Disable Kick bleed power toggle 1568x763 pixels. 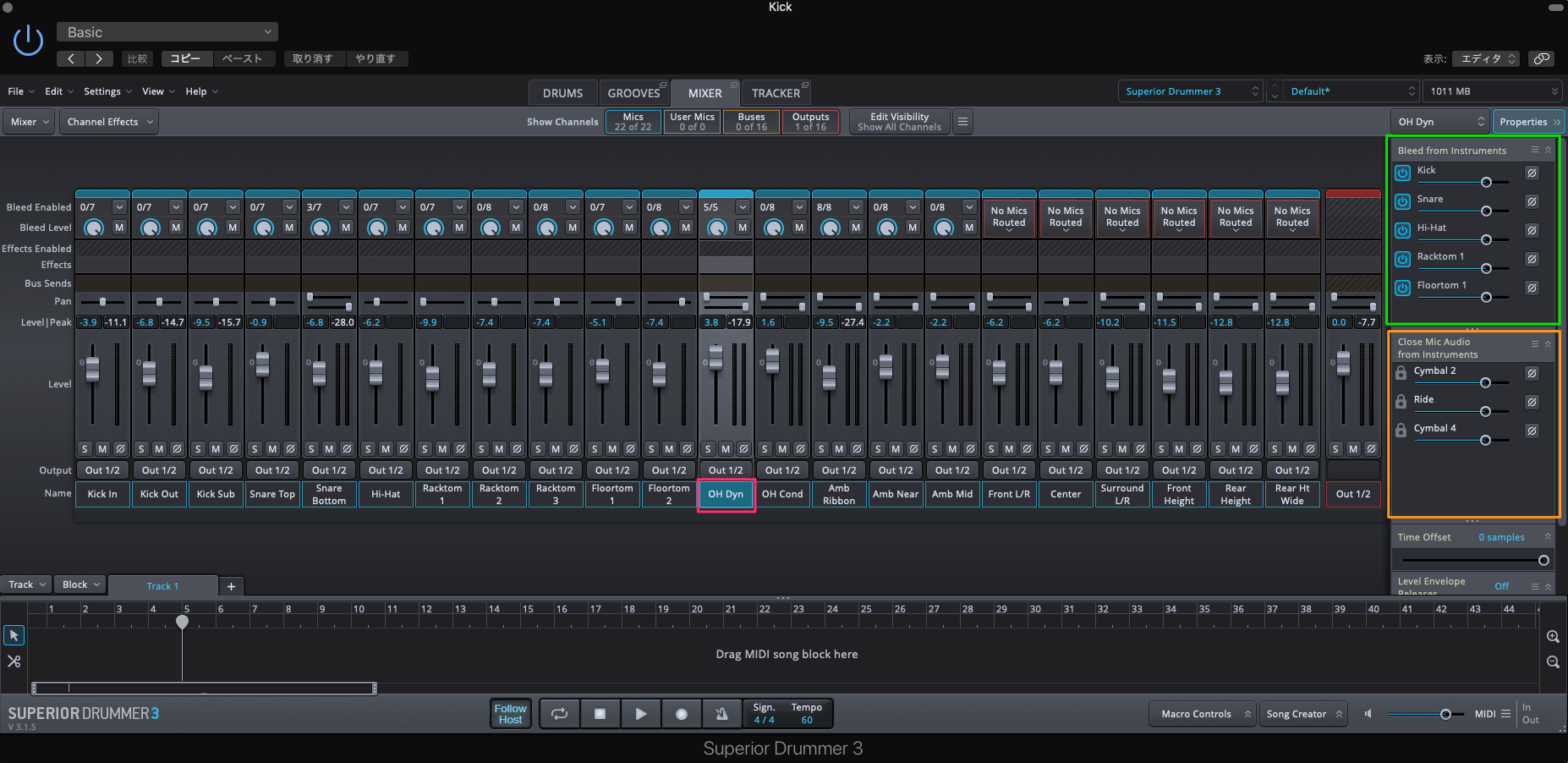(x=1403, y=173)
